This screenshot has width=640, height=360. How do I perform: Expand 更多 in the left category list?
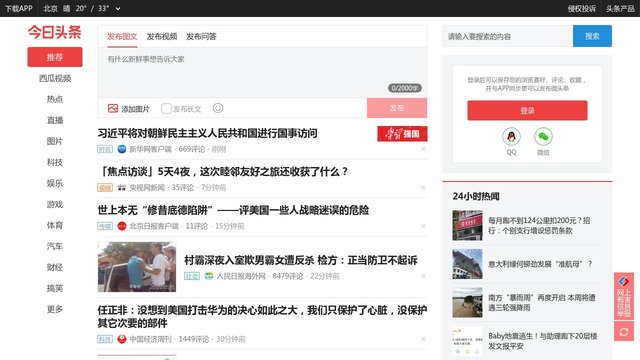55,309
